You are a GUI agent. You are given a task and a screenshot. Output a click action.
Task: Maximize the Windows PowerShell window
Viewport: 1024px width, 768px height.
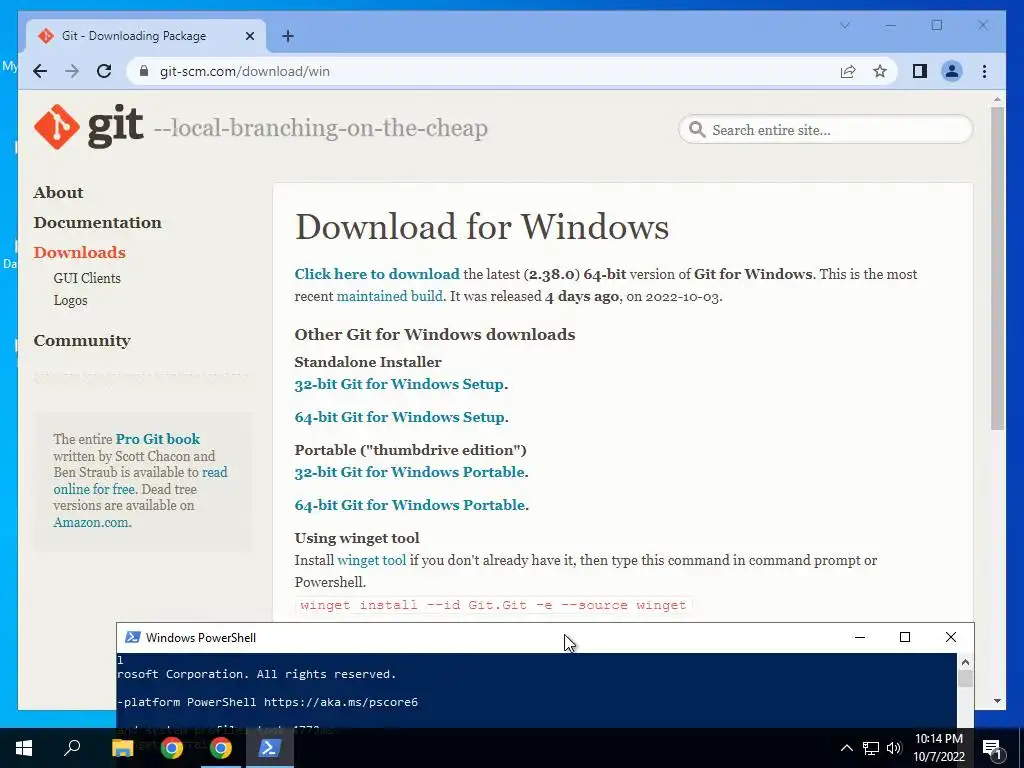click(x=904, y=637)
